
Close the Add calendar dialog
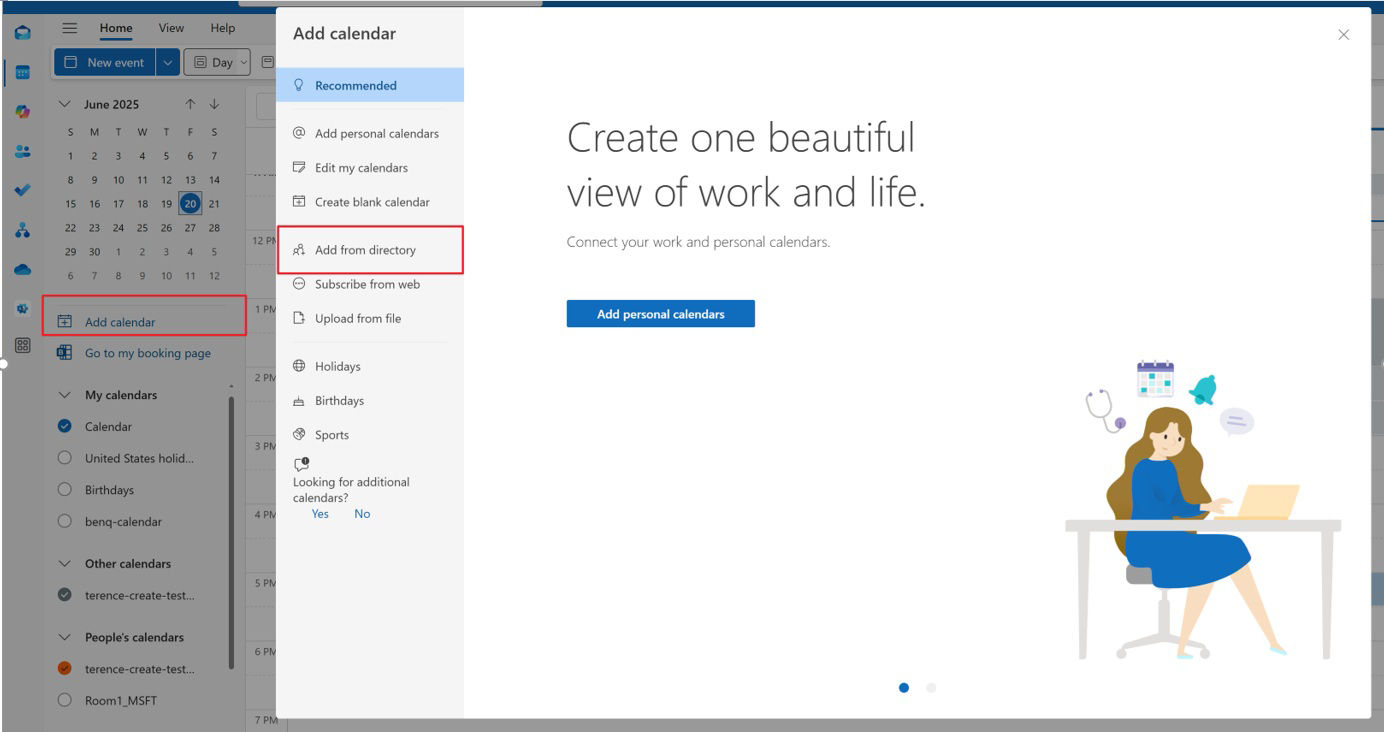[1343, 34]
